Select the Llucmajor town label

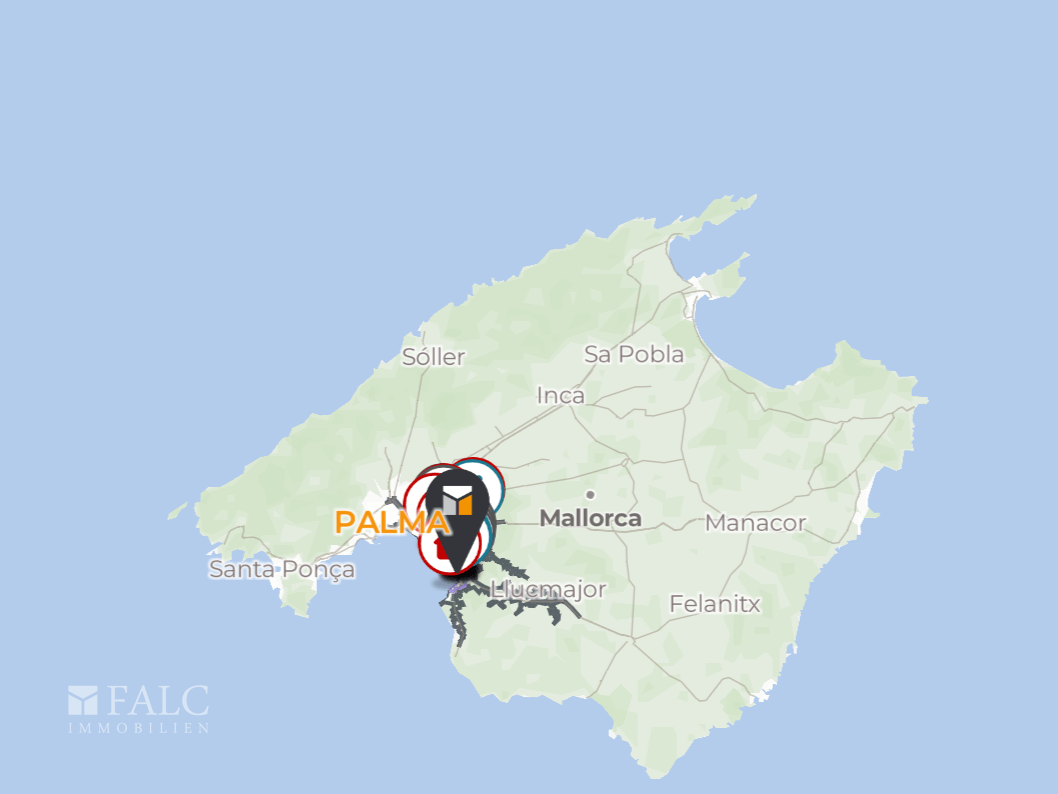tap(548, 590)
